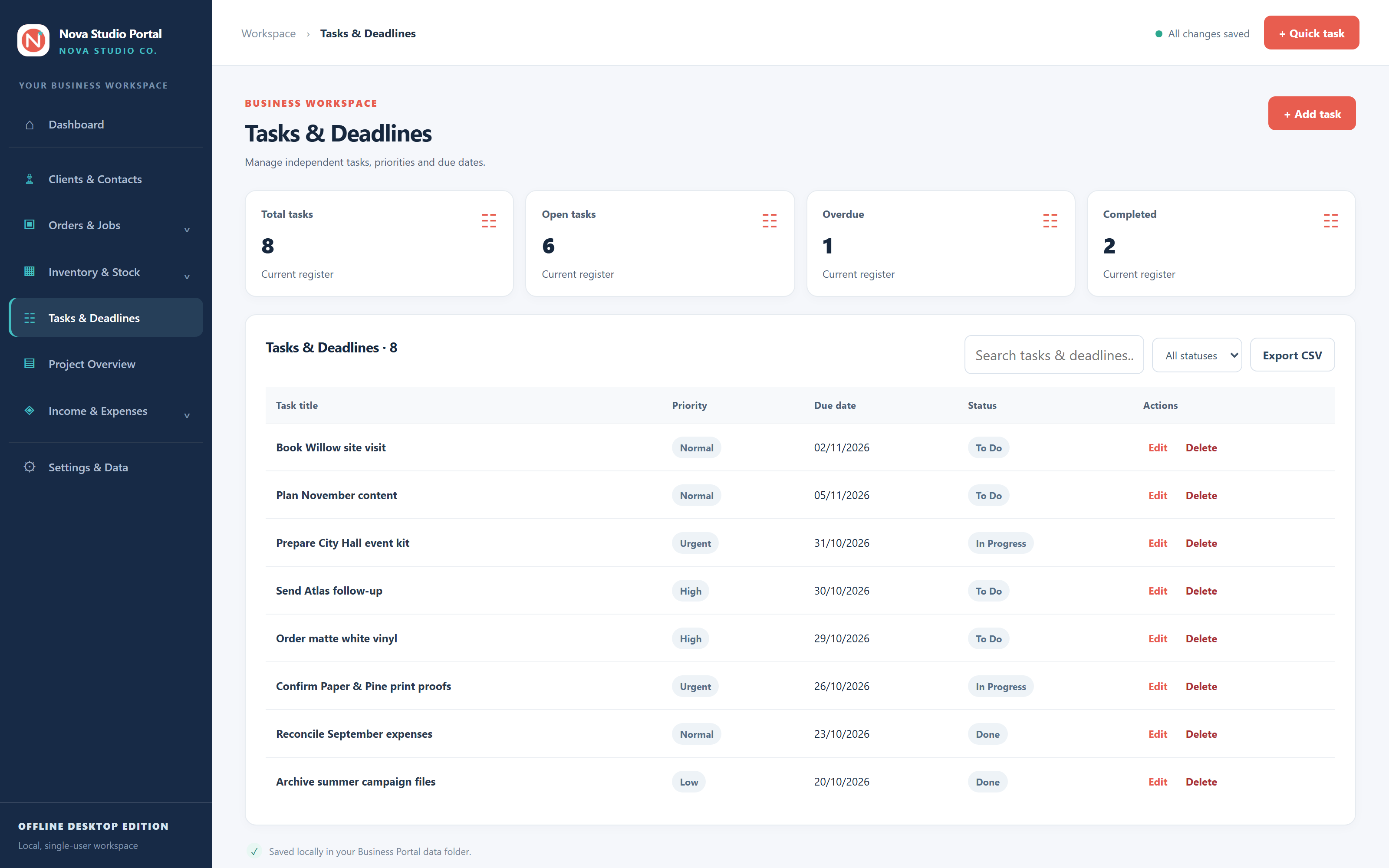
Task: Click the 31/10/2026 due date cell
Action: tap(842, 542)
